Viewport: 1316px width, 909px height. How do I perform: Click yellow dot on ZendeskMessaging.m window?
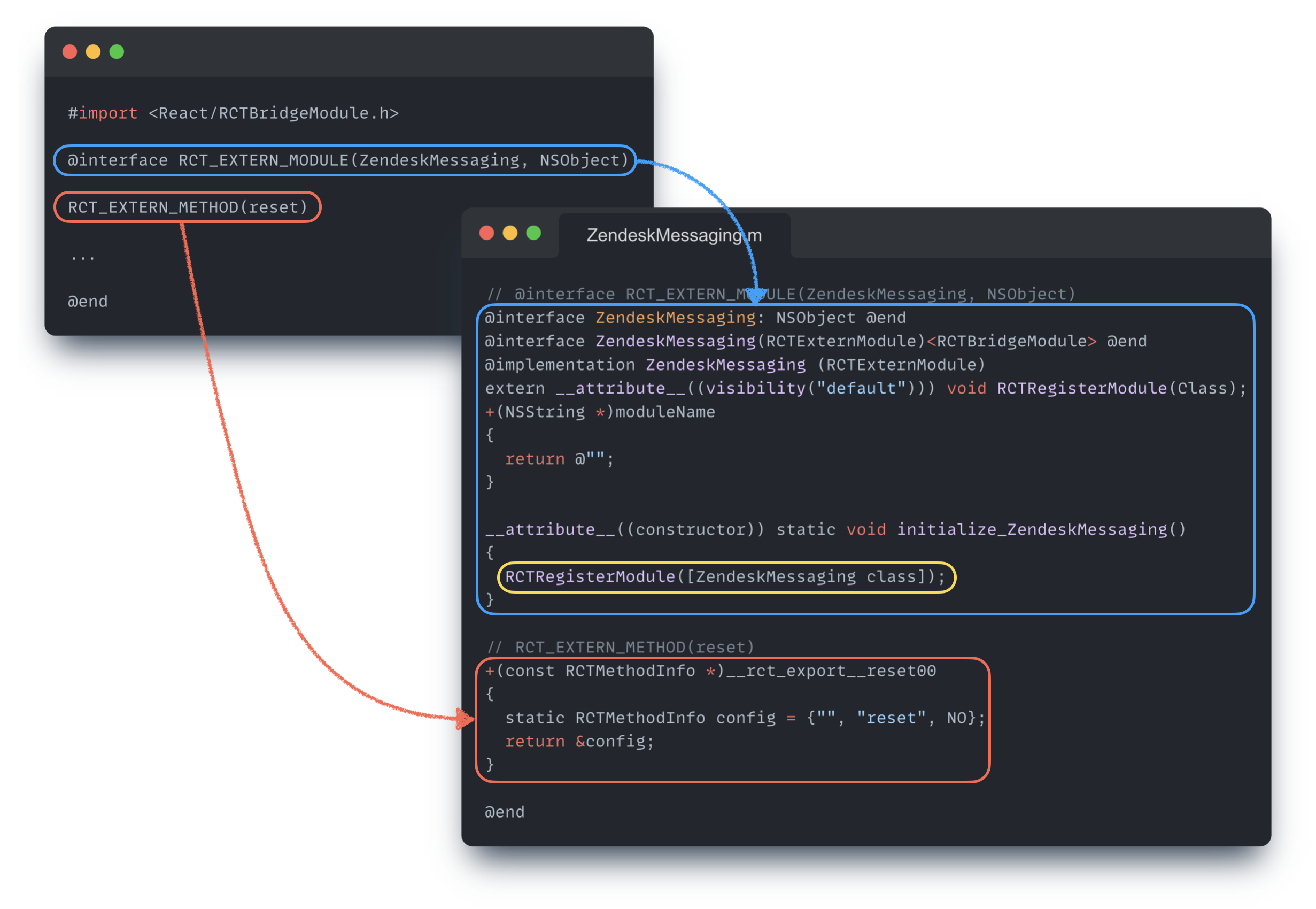tap(510, 233)
